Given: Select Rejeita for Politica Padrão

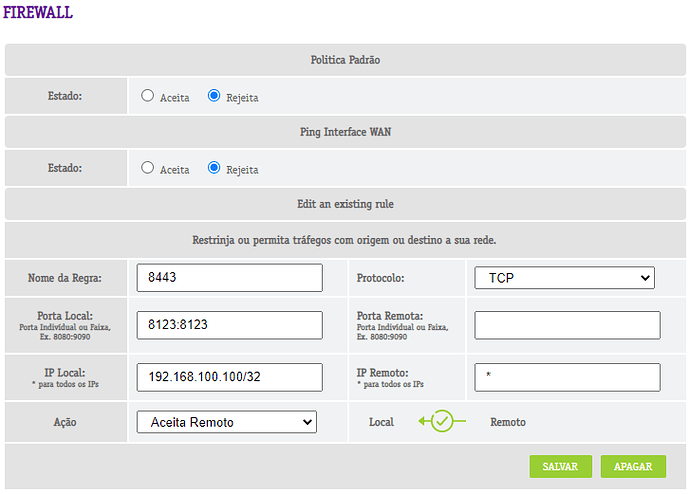Looking at the screenshot, I should [214, 95].
